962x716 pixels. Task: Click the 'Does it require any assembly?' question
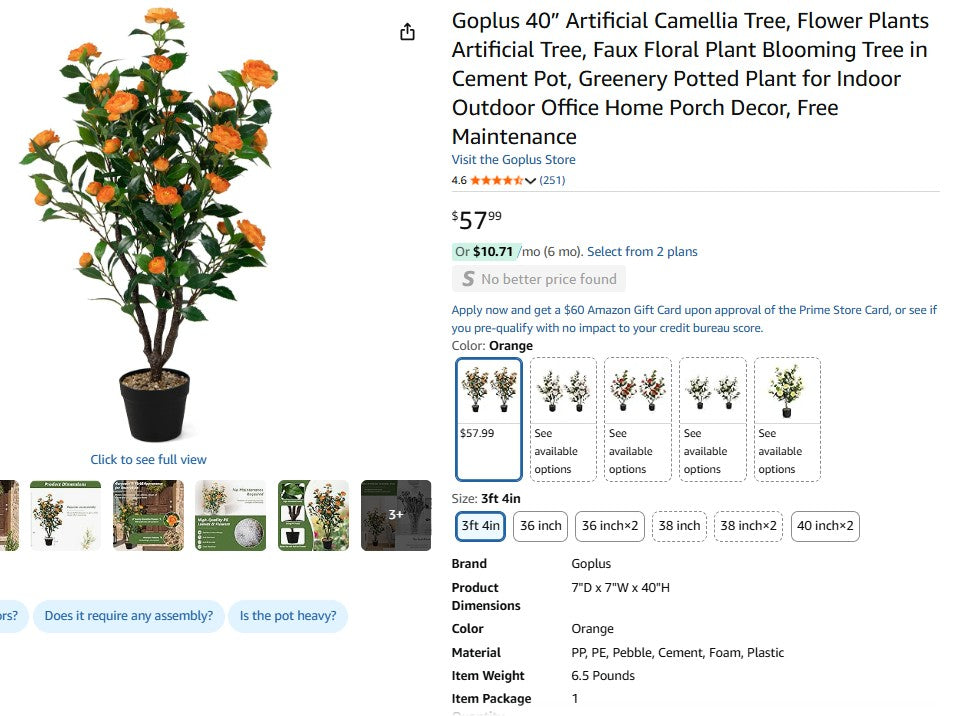tap(128, 616)
